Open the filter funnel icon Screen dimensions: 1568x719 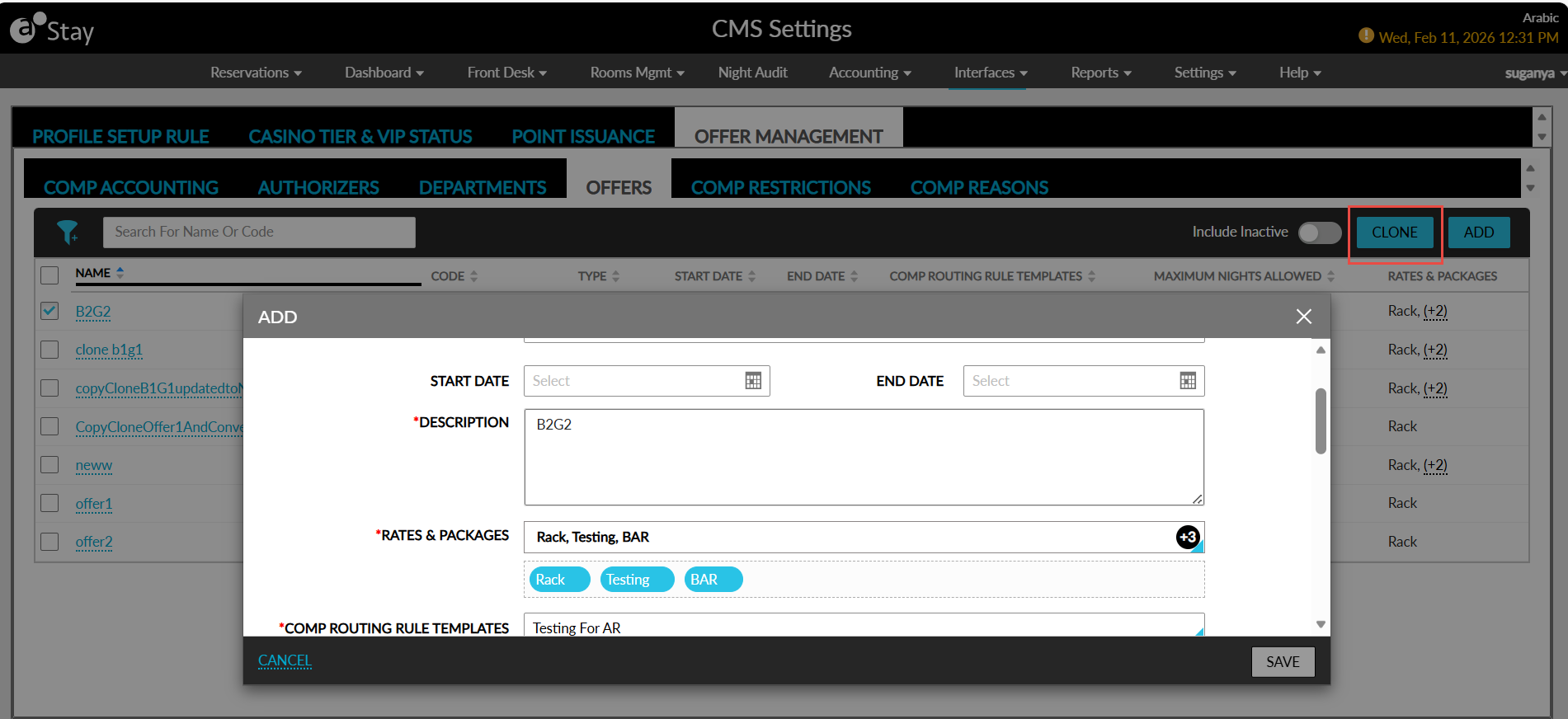coord(68,232)
